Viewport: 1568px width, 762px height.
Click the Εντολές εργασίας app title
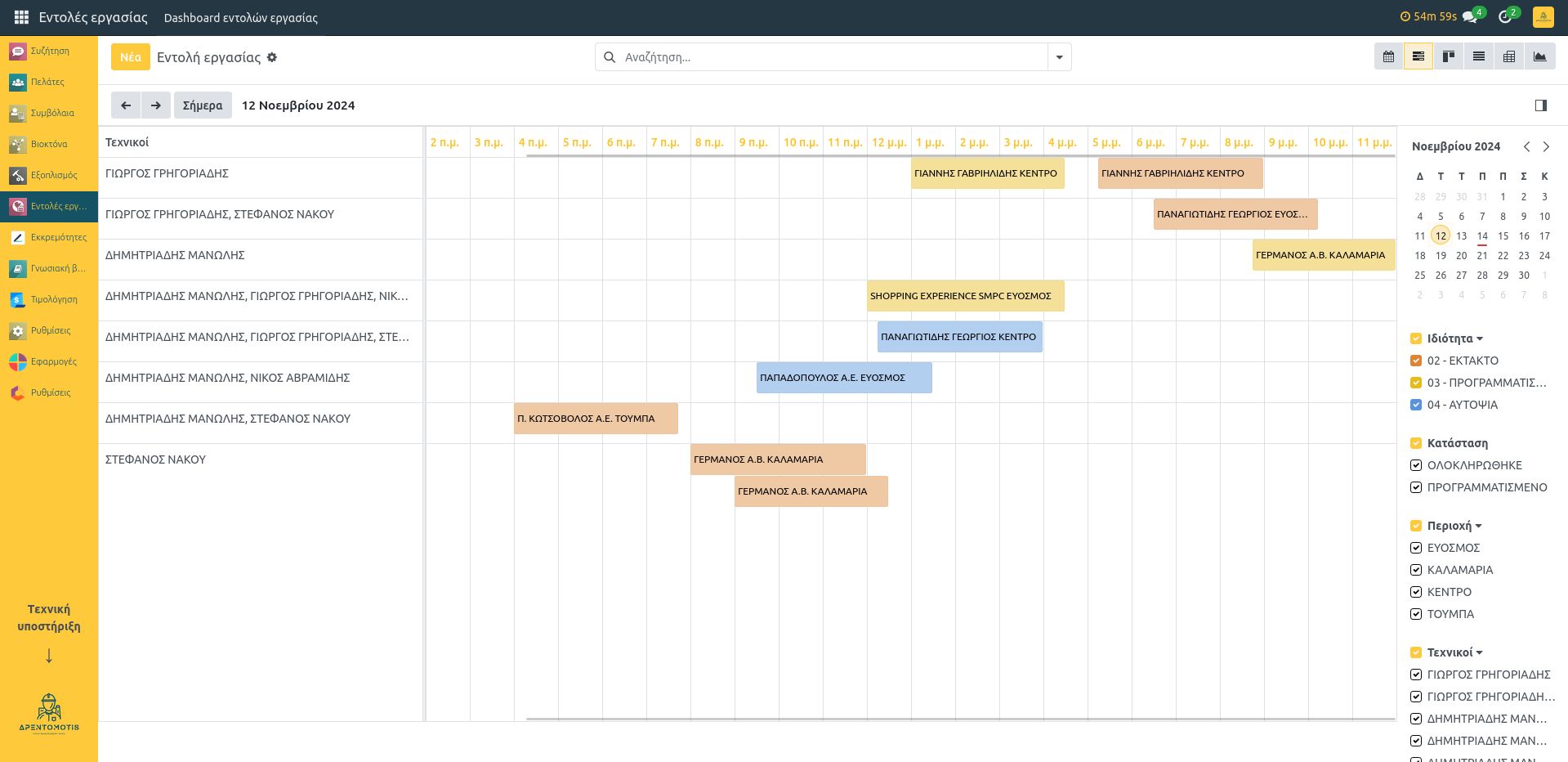(x=93, y=17)
